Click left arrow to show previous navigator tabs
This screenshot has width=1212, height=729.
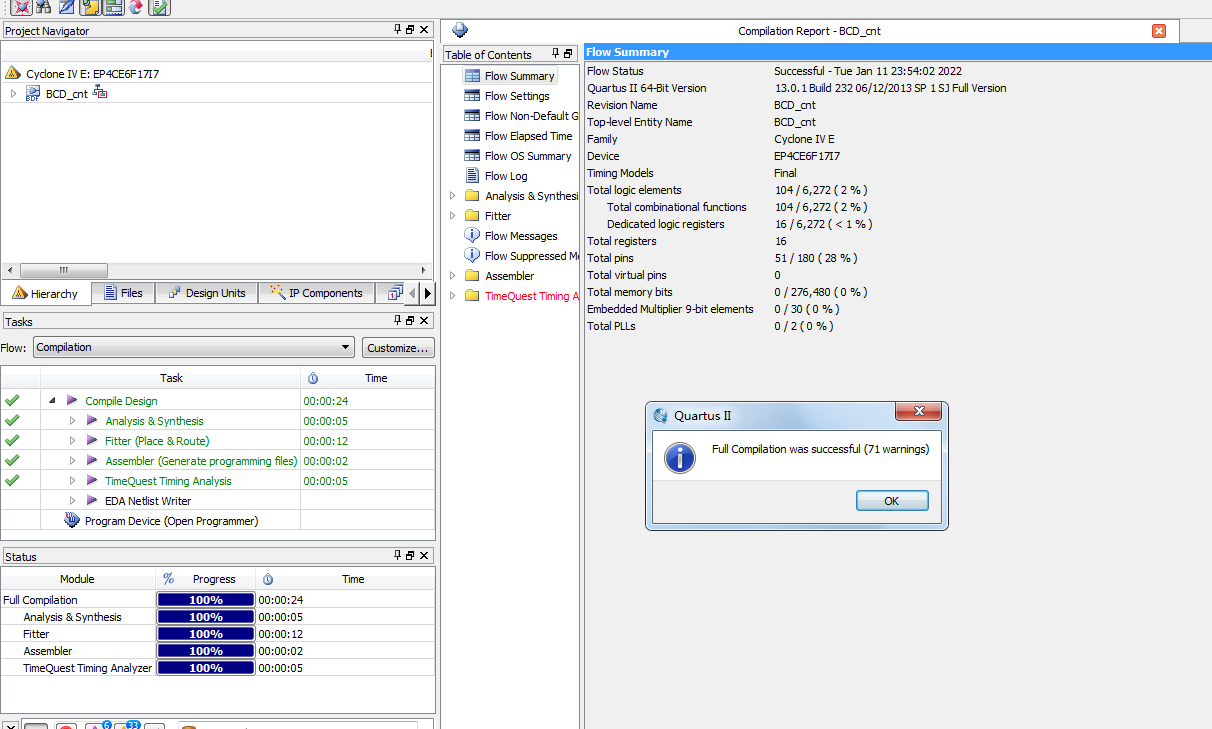click(x=414, y=293)
